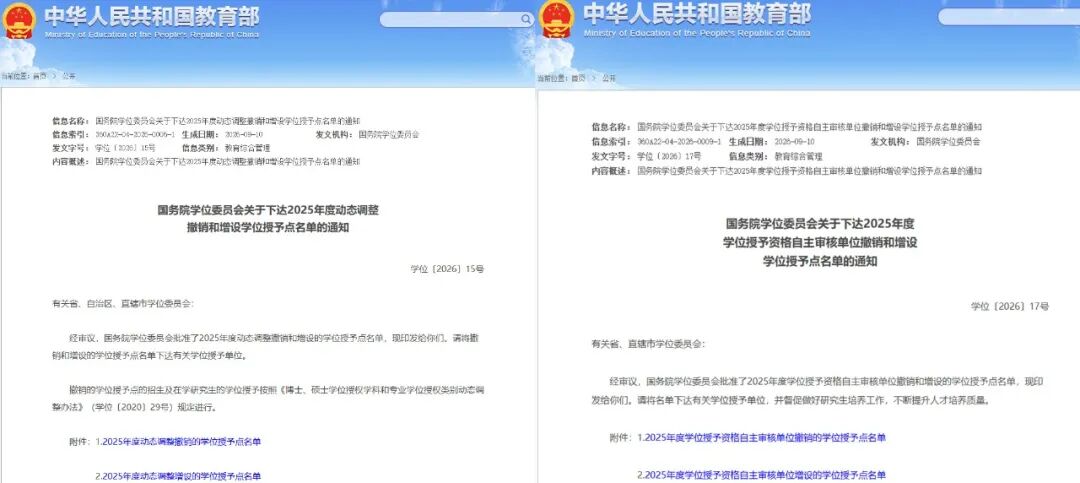Image resolution: width=1080 pixels, height=483 pixels.
Task: Open 首页 breadcrumb on the right page
Action: (x=579, y=78)
